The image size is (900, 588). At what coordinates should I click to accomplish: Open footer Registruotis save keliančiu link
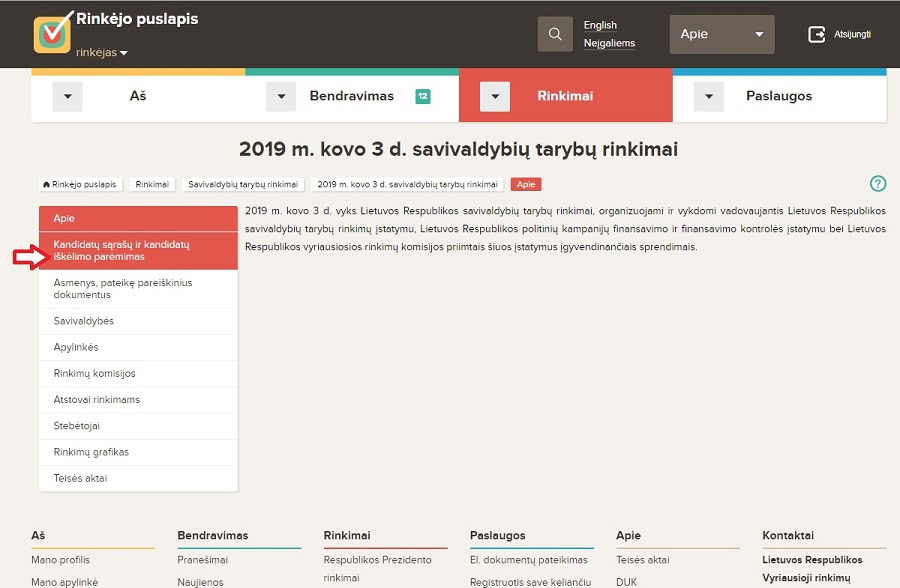pos(530,582)
